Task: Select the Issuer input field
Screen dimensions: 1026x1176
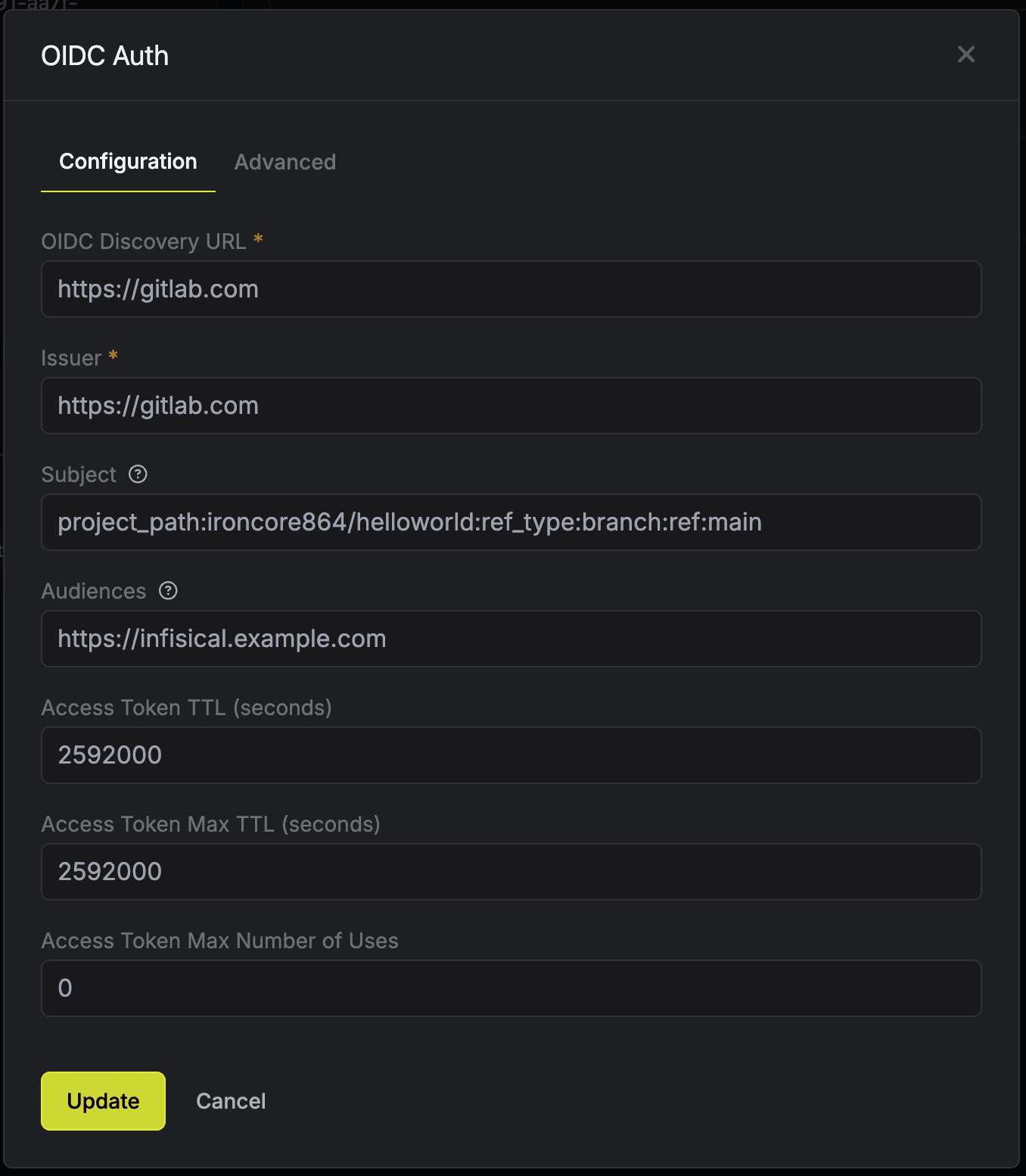Action: pyautogui.click(x=511, y=406)
